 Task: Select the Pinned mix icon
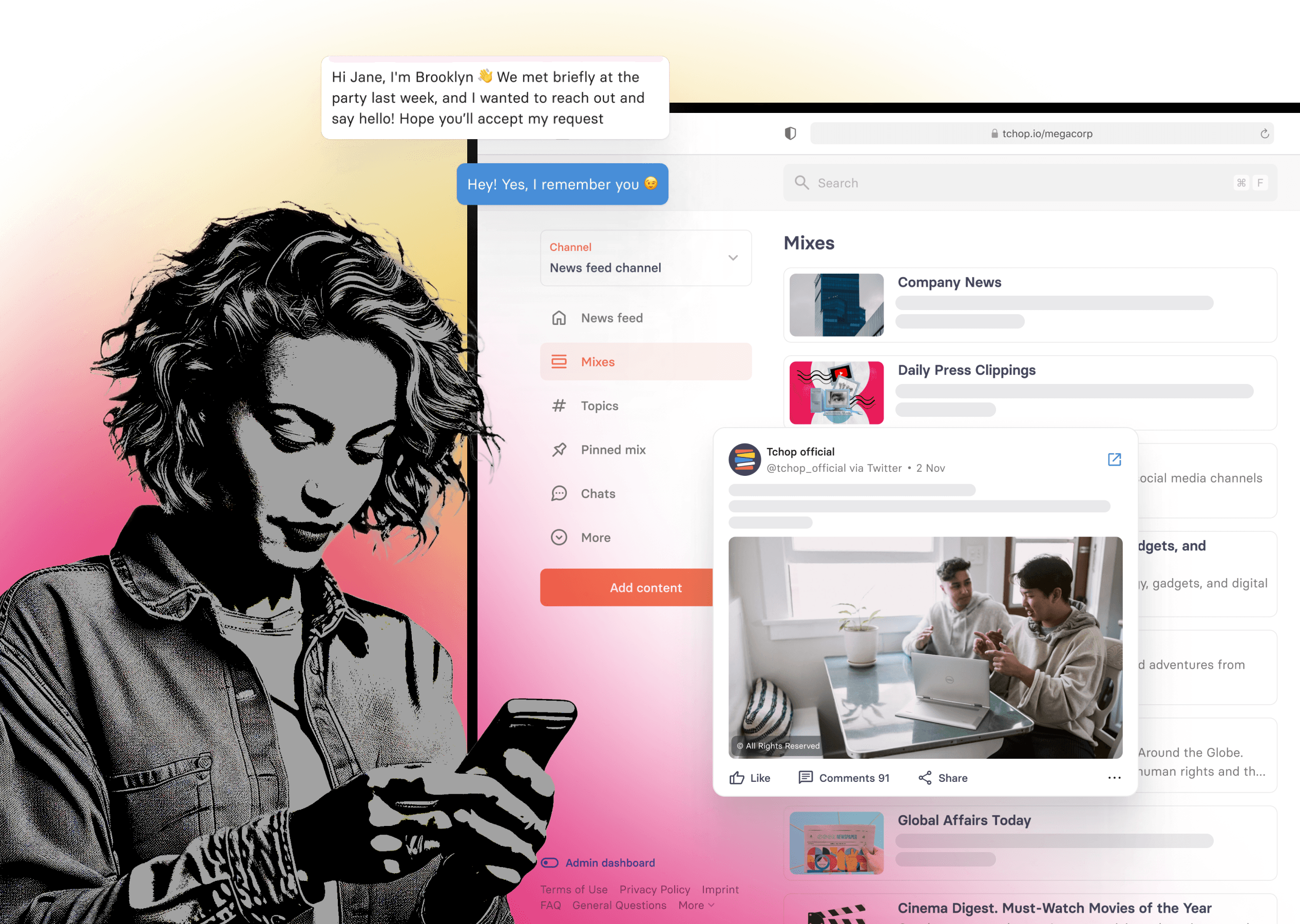(x=559, y=449)
